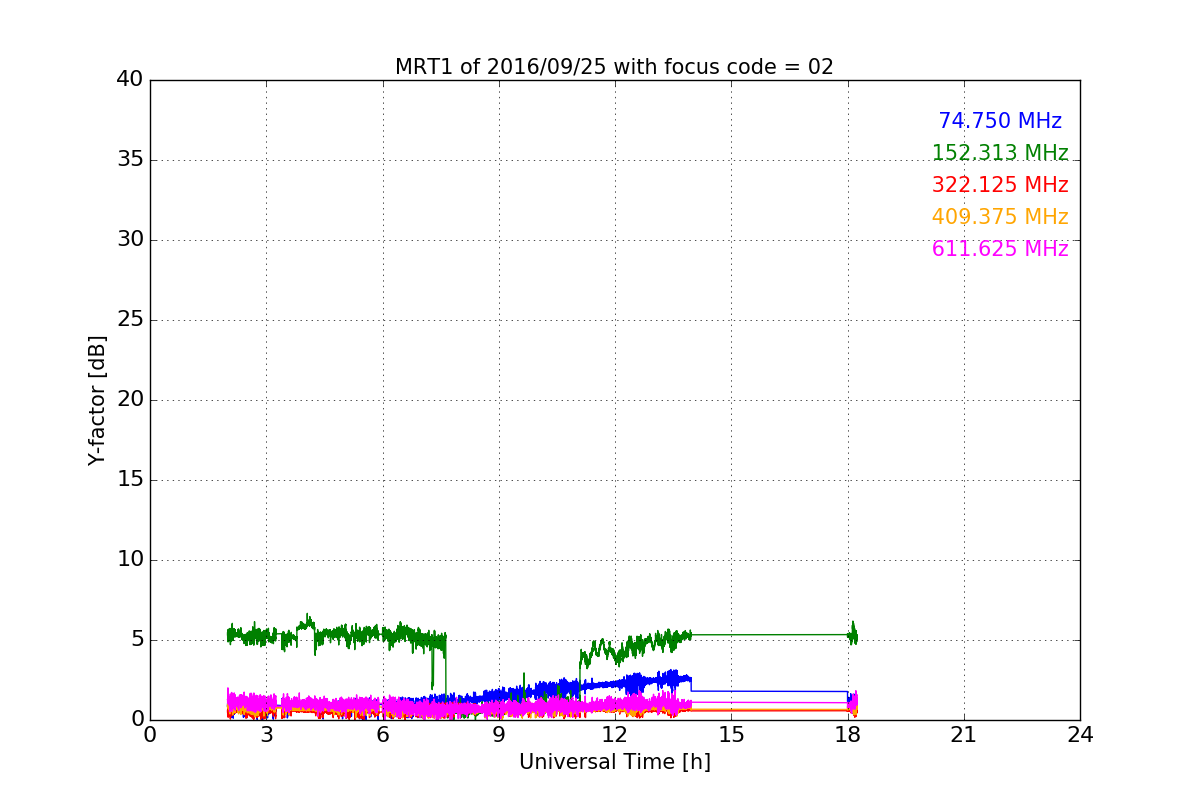Click x-axis tick label 9
Image resolution: width=1200 pixels, height=800 pixels.
499,734
